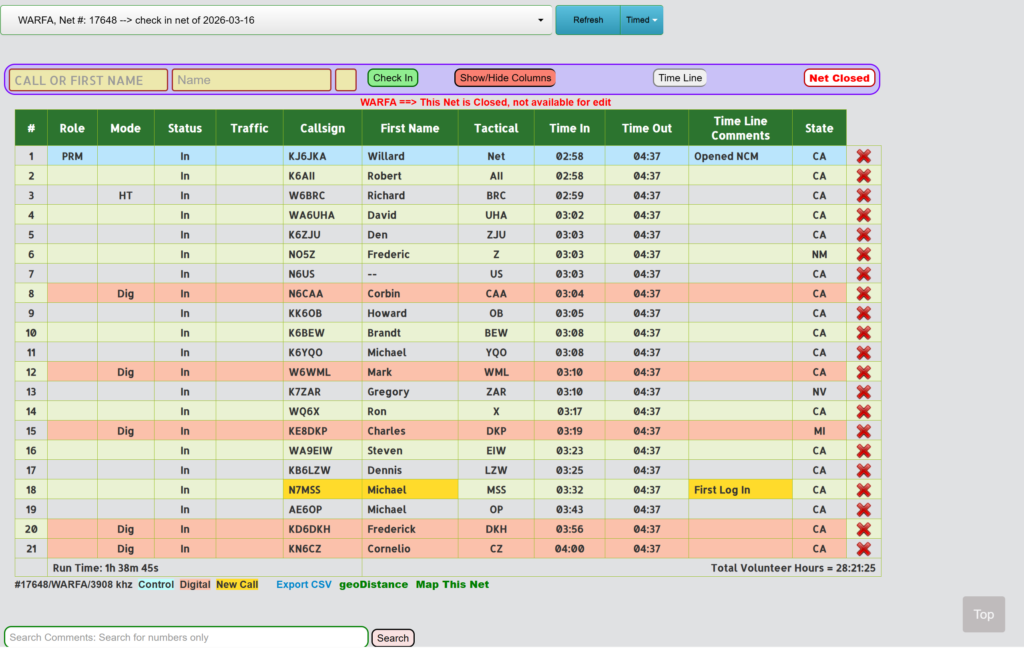Image resolution: width=1024 pixels, height=648 pixels.
Task: Click the Refresh button
Action: [x=588, y=20]
